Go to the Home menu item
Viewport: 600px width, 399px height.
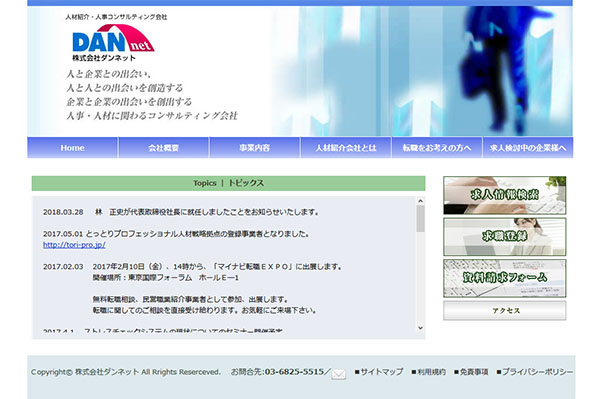coord(72,148)
